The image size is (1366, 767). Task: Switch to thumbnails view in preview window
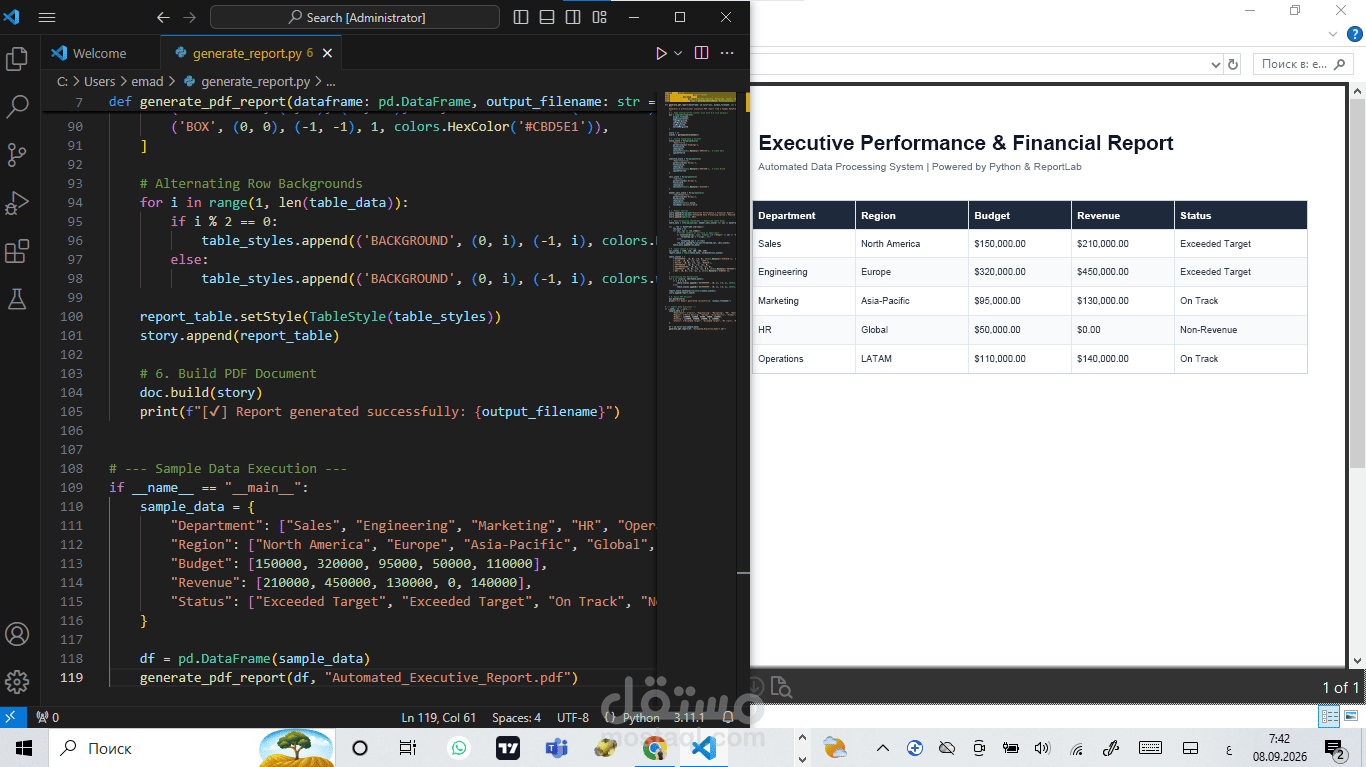(x=1351, y=716)
